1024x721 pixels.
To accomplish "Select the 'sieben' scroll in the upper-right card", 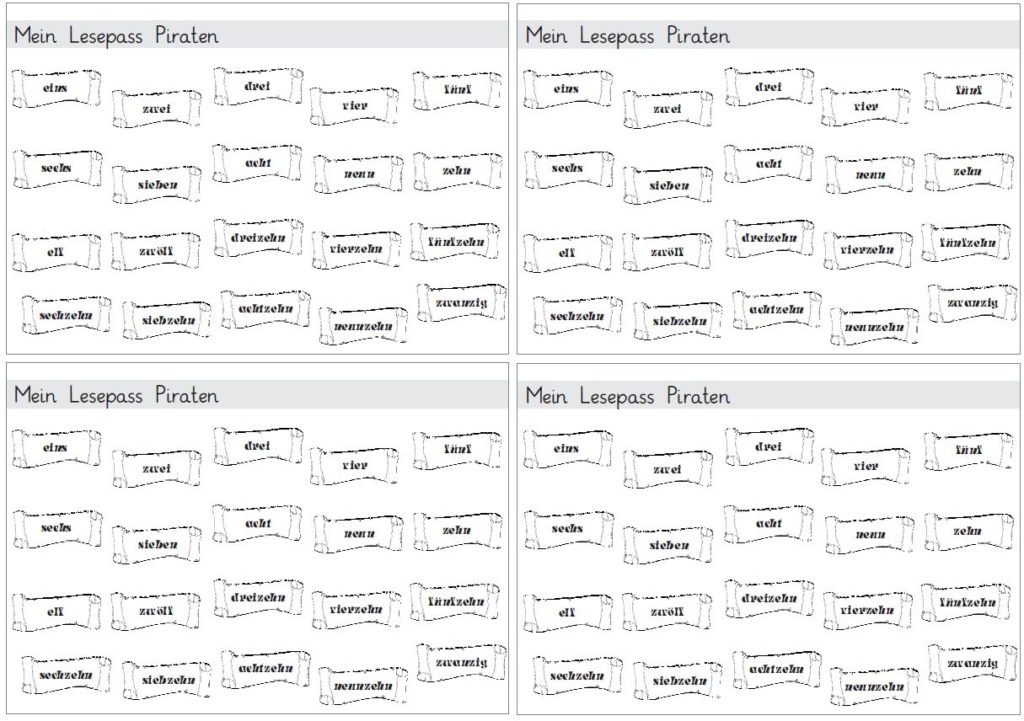I will point(668,185).
